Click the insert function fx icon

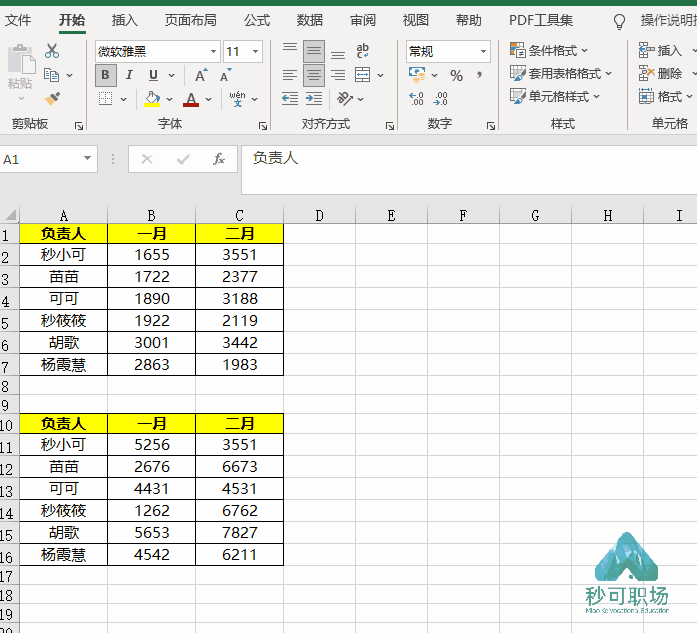tap(219, 159)
